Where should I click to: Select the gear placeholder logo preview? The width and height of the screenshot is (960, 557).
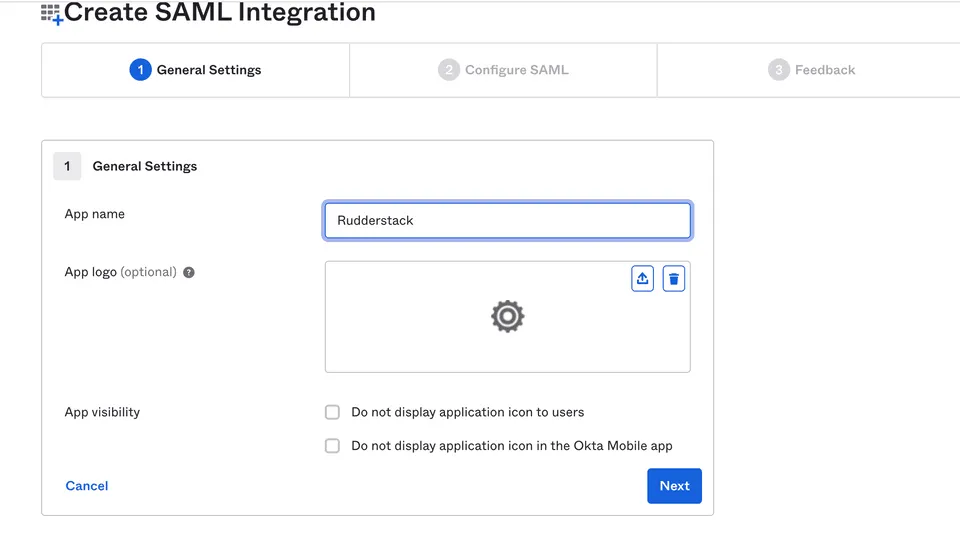pyautogui.click(x=508, y=316)
